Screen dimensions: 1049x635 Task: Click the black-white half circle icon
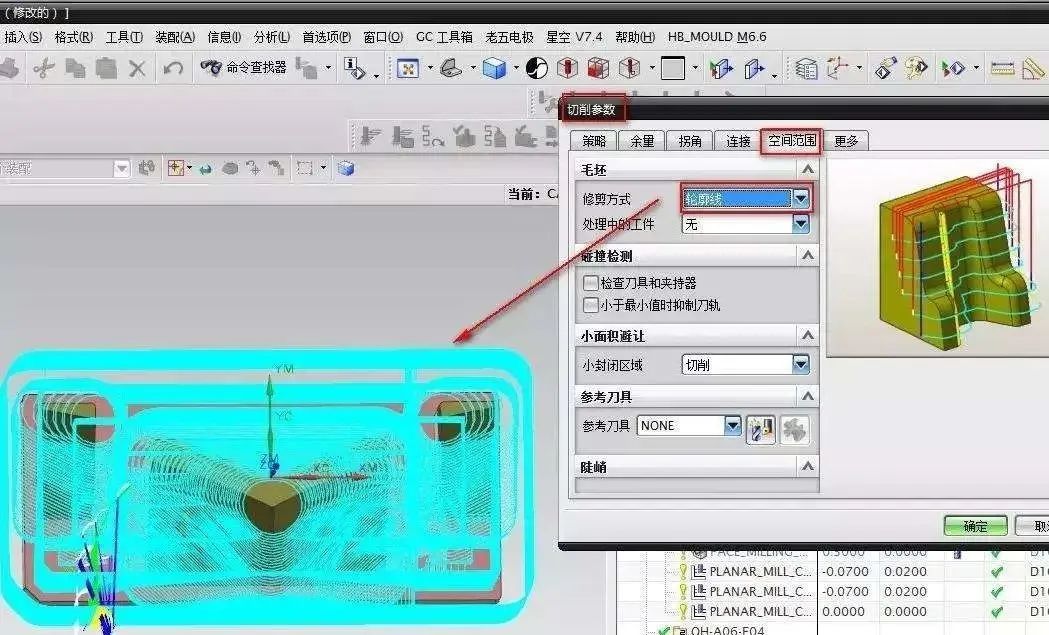pyautogui.click(x=537, y=68)
